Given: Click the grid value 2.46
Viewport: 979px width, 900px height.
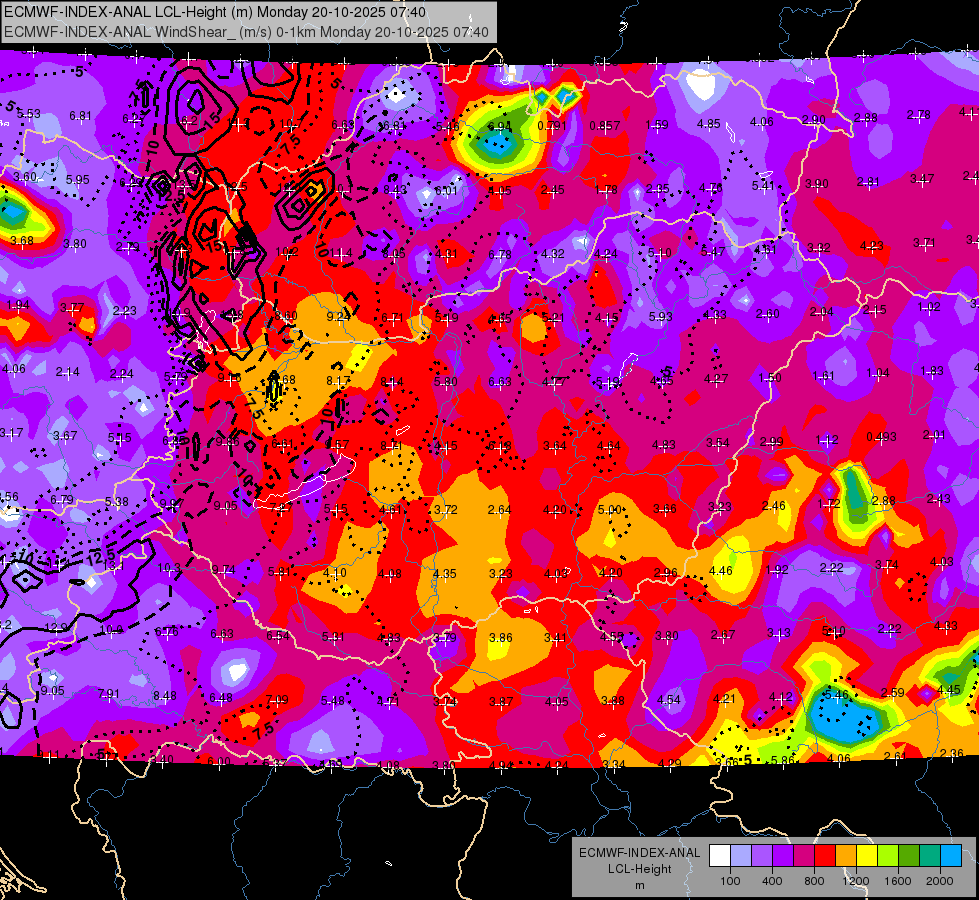Looking at the screenshot, I should (x=774, y=506).
